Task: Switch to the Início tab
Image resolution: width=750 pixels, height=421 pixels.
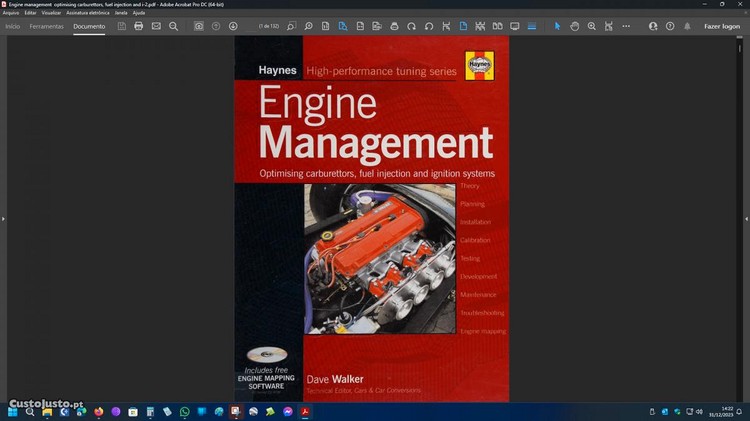Action: [12, 26]
